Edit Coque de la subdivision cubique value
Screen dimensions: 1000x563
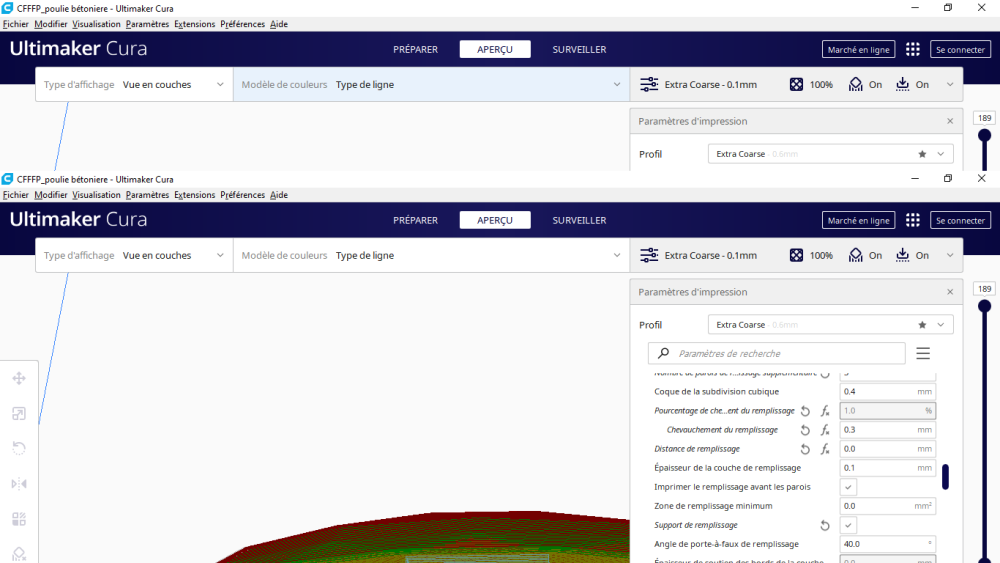pyautogui.click(x=888, y=391)
